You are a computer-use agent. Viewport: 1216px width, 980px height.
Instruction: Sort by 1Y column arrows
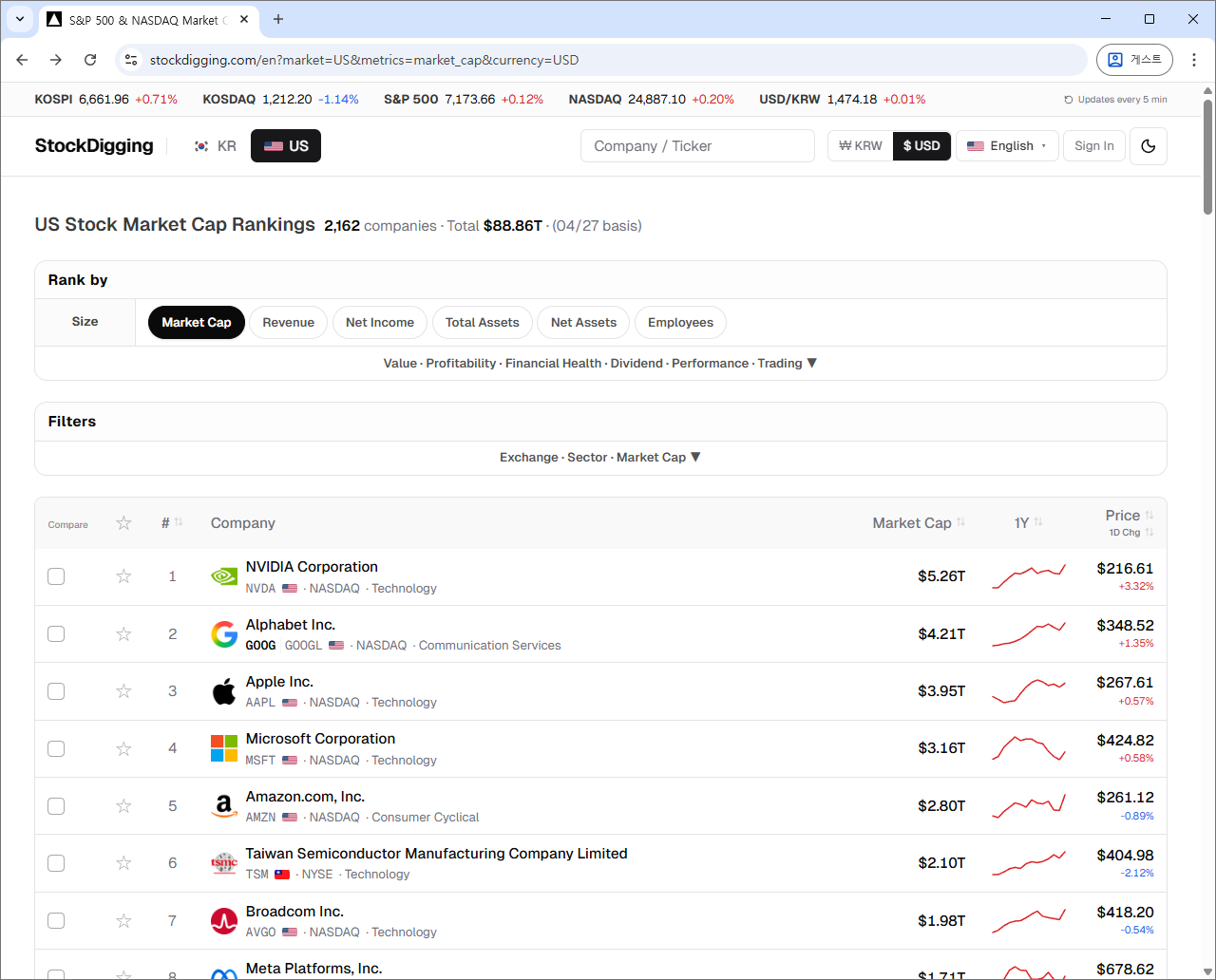click(x=1038, y=522)
